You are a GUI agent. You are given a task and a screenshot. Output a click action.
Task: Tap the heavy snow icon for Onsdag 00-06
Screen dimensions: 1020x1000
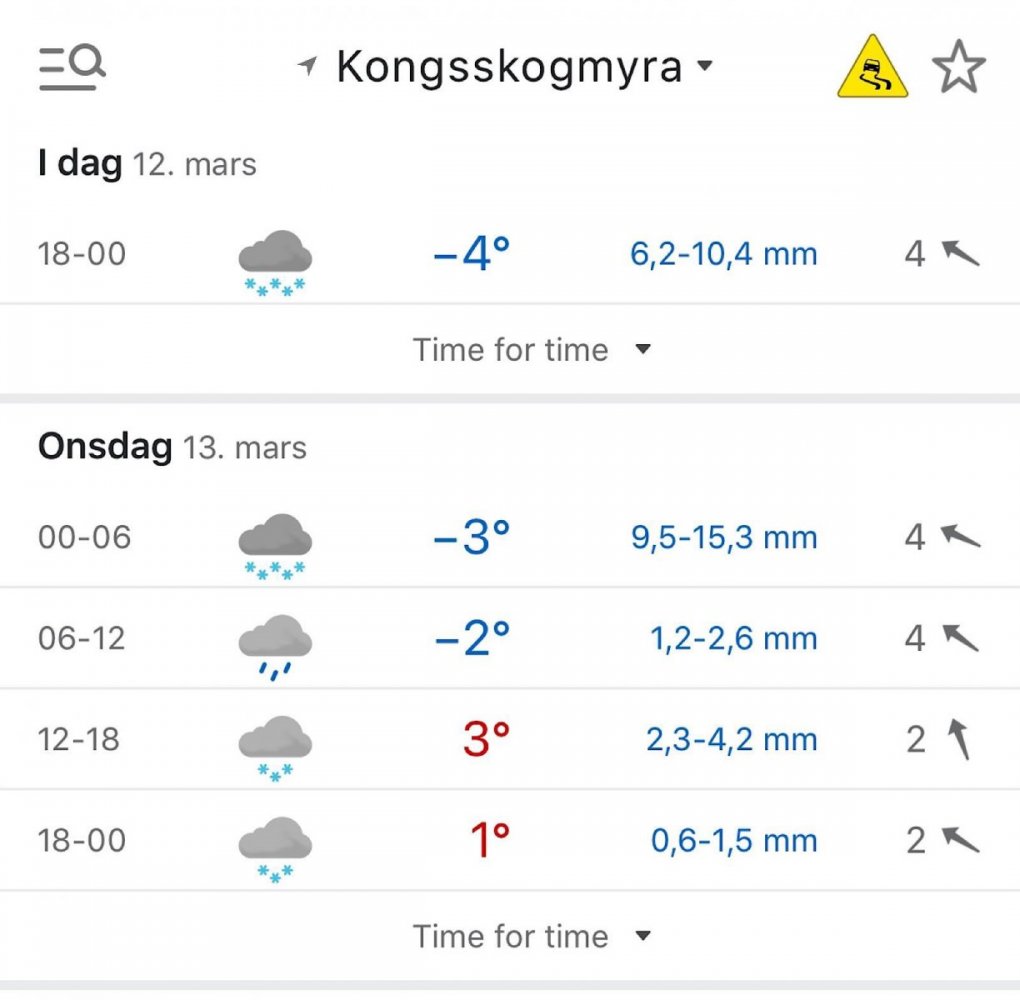[x=275, y=546]
